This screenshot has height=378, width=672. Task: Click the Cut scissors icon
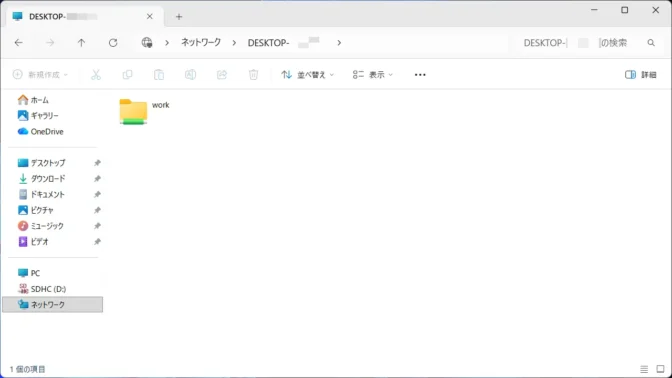[x=96, y=75]
